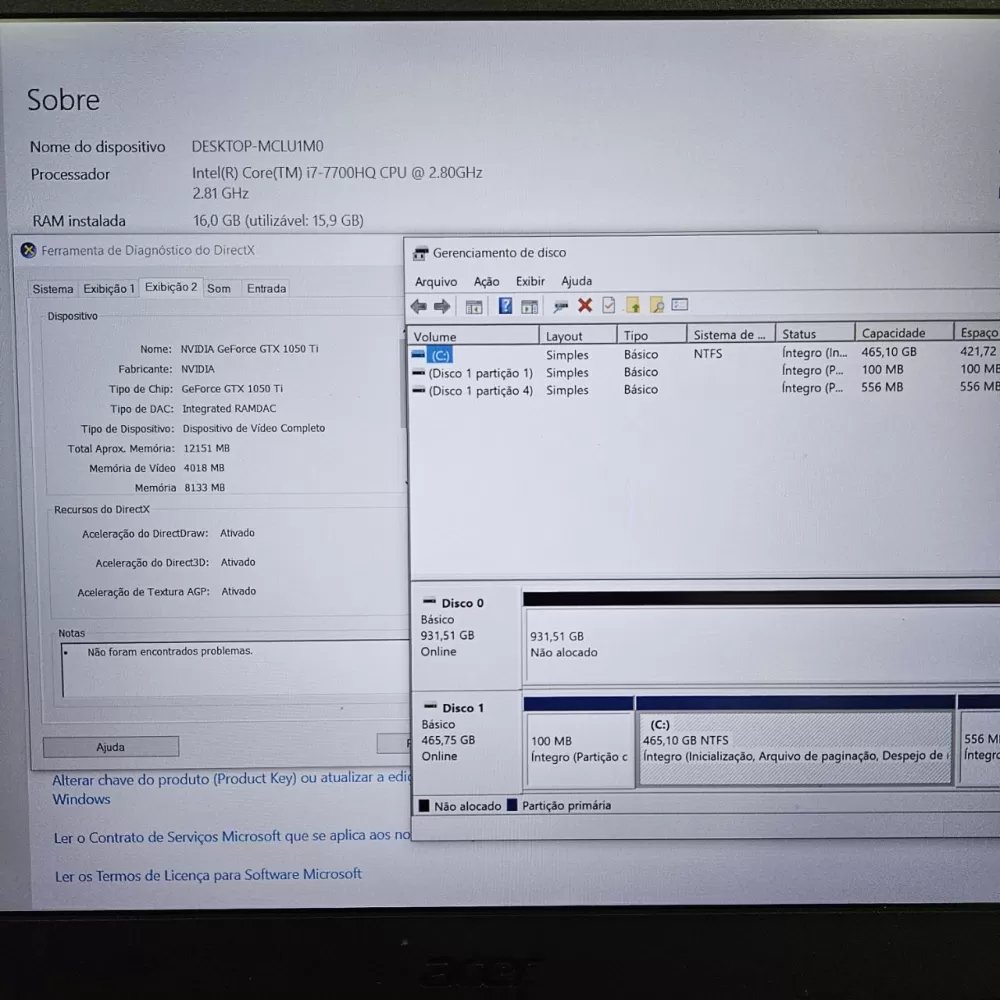This screenshot has width=1000, height=1000.
Task: Sort by the Capacidade column header
Action: (904, 333)
